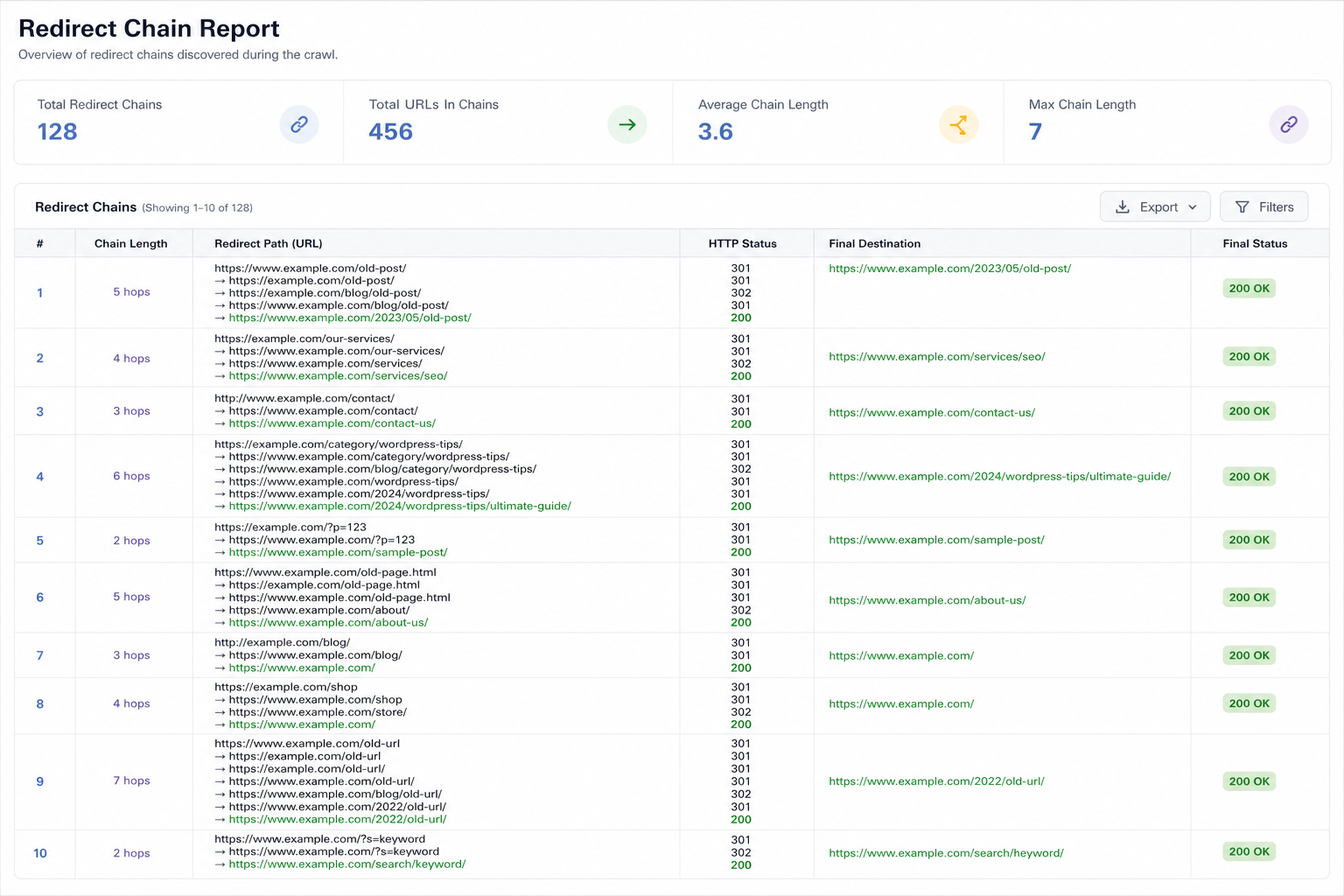Click the green arrow icon in Total URLs card
Screen dimensions: 1344x896
[x=627, y=124]
